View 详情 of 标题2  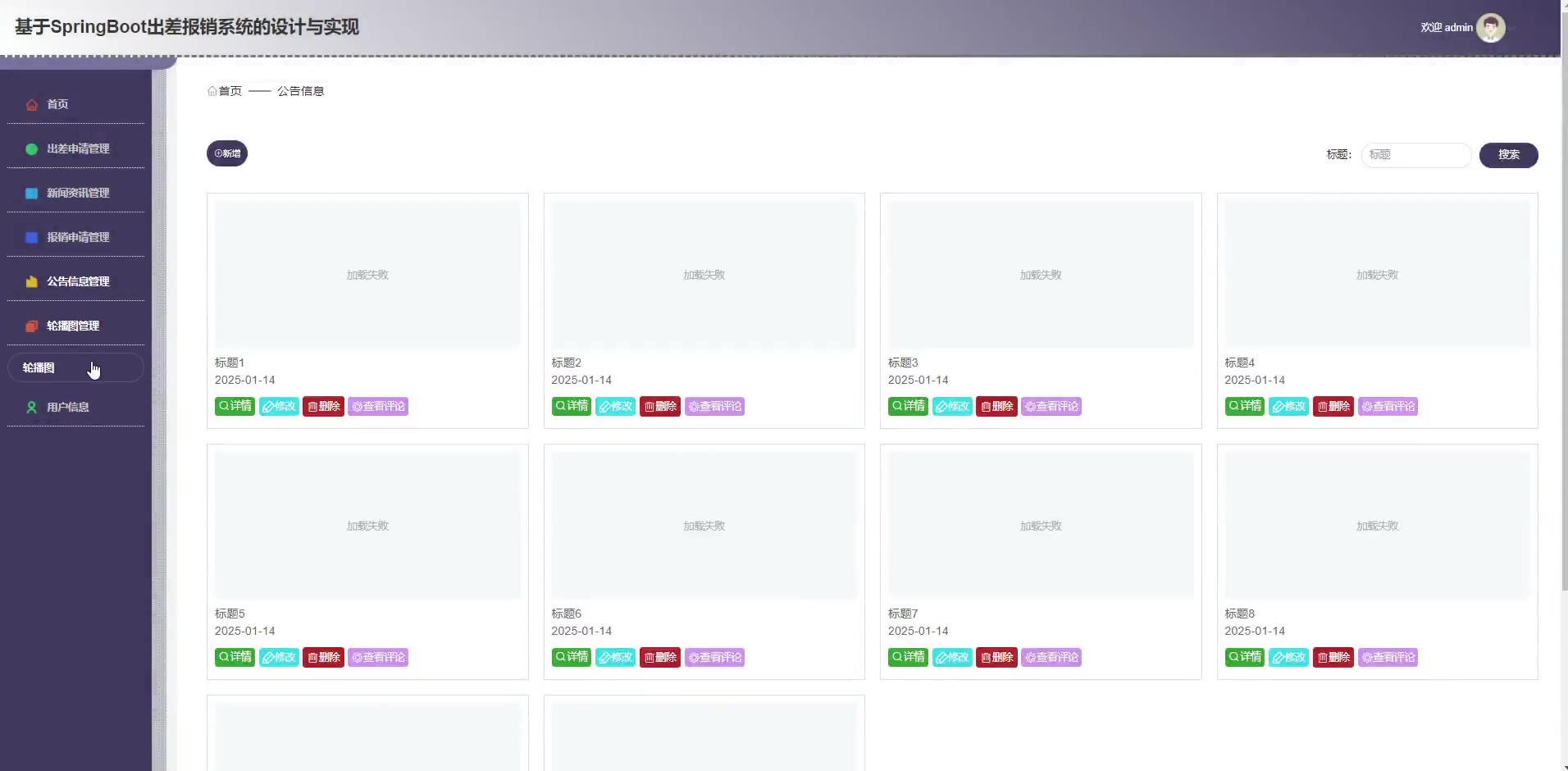click(x=572, y=406)
